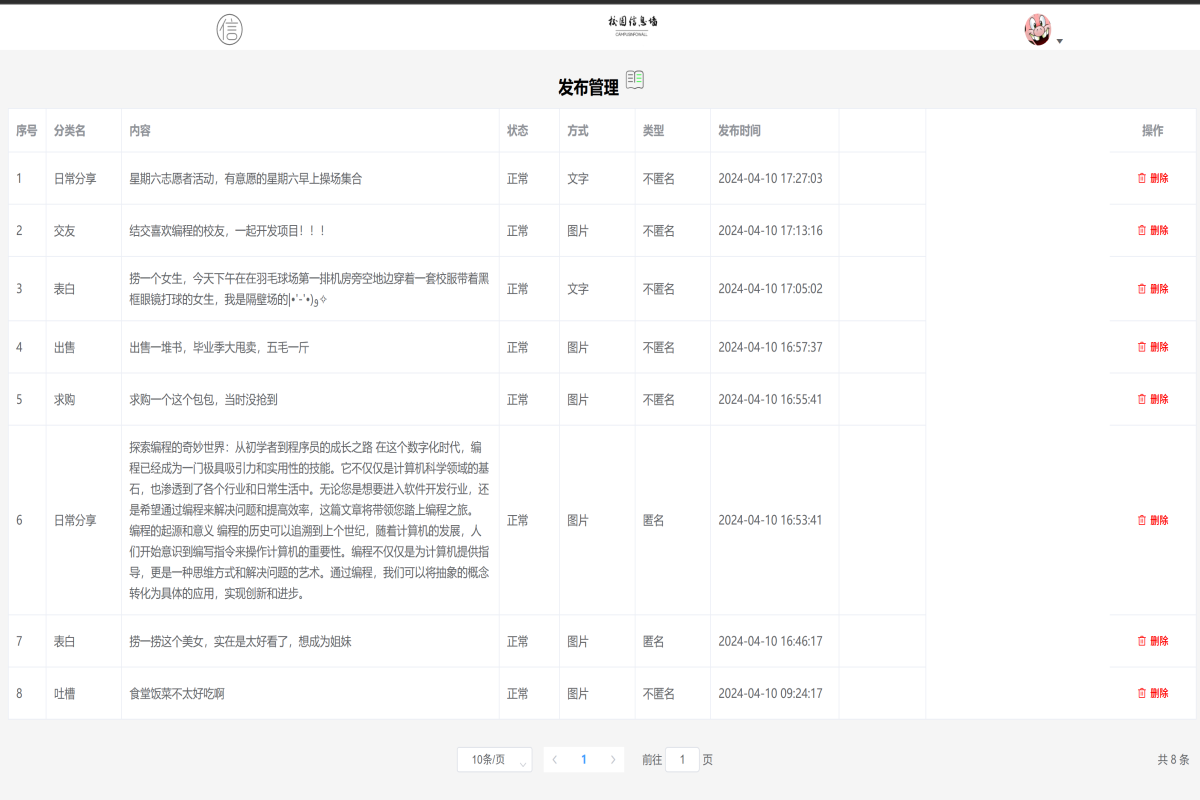Select content 结交喜欢编程的校友，一起开发项目
This screenshot has height=800, width=1200.
tap(228, 231)
